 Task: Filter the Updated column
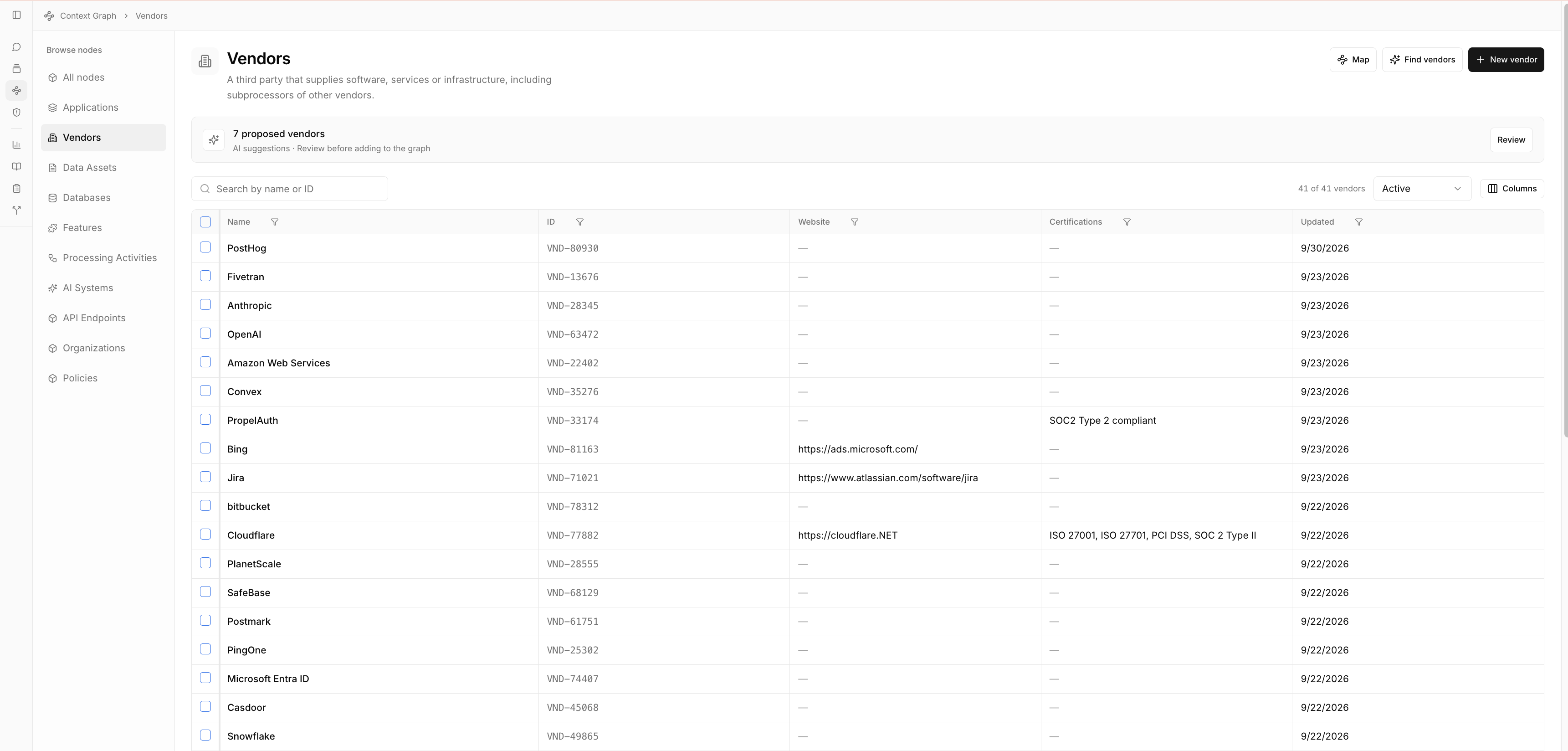[1358, 222]
